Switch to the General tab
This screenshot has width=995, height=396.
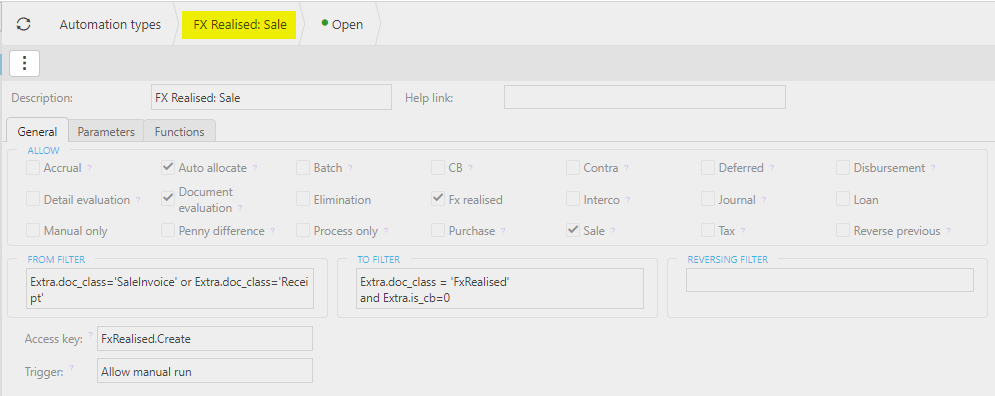(37, 131)
